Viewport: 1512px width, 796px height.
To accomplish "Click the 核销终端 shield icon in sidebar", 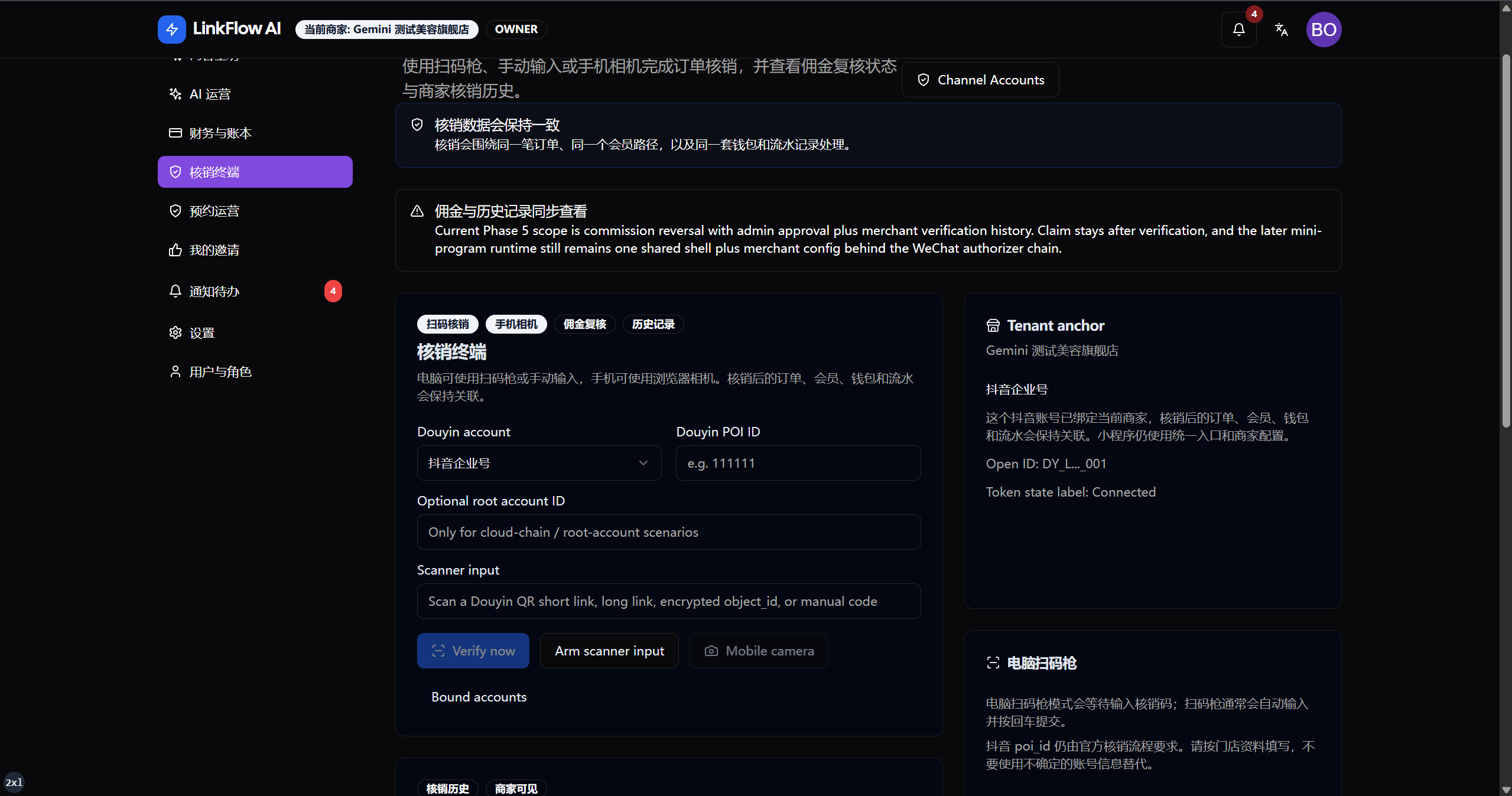I will [x=175, y=172].
